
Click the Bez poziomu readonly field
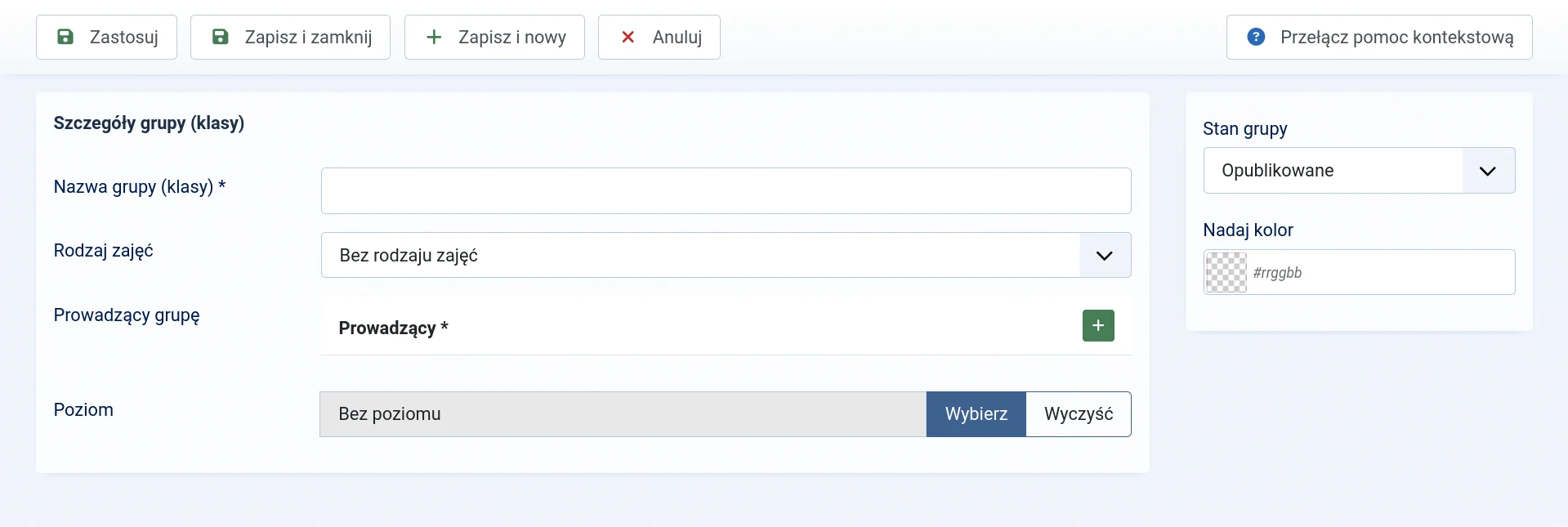click(623, 414)
